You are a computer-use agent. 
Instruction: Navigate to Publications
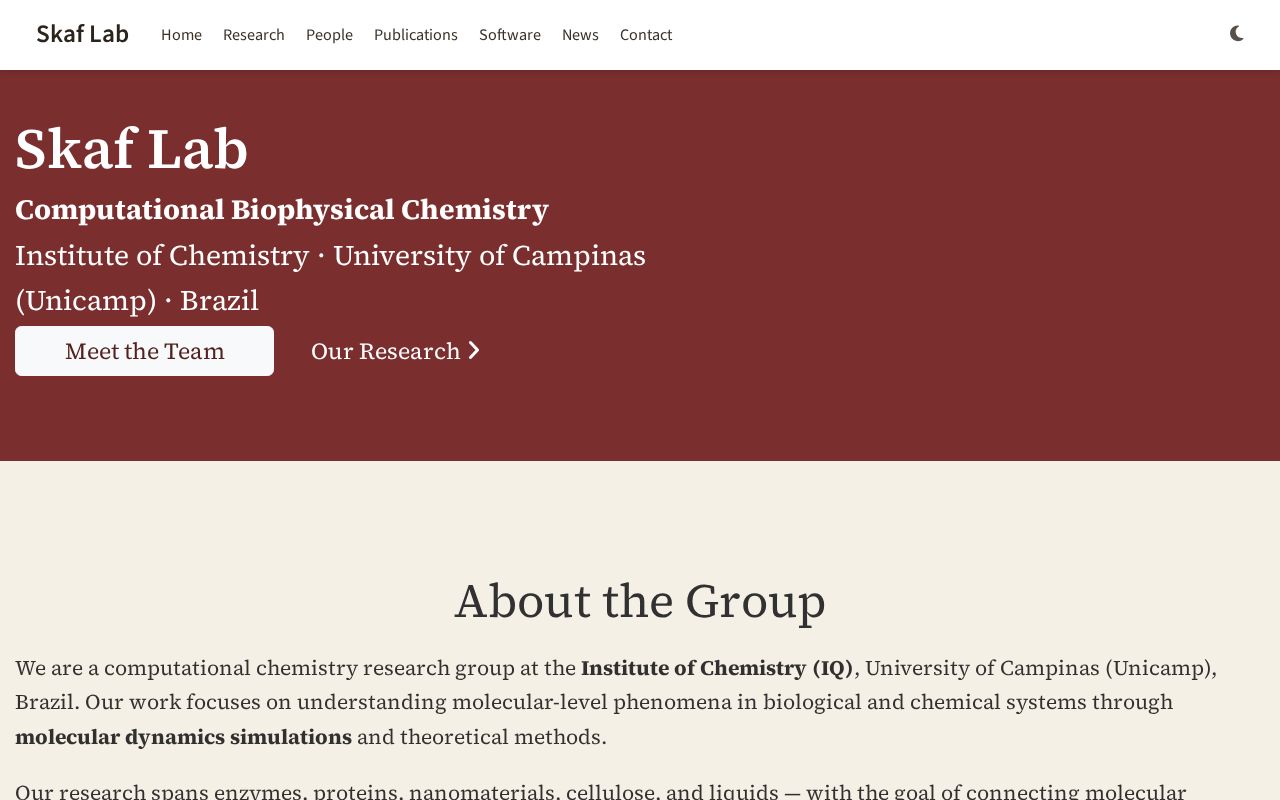[416, 35]
